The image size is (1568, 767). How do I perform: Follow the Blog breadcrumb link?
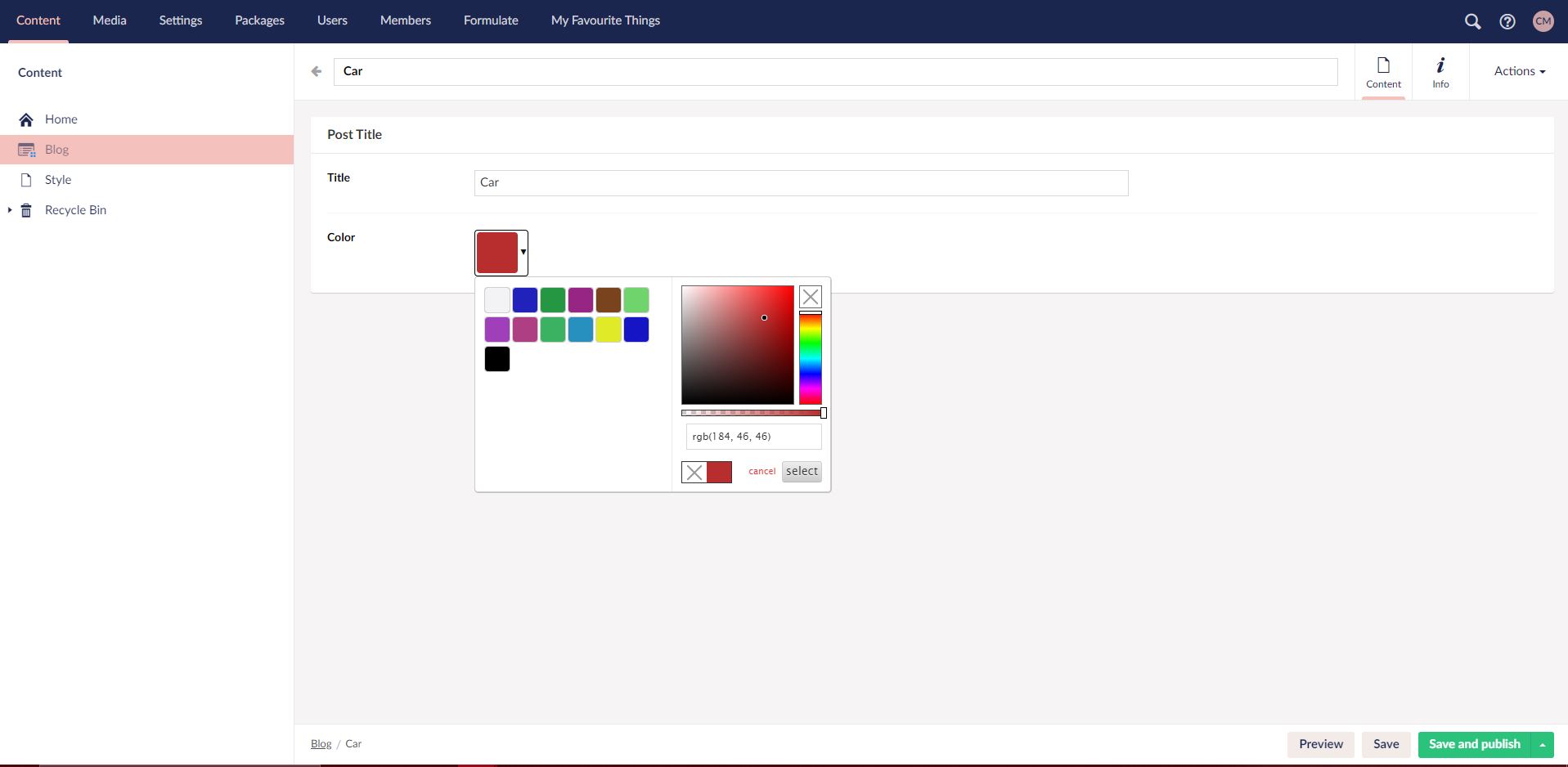321,743
